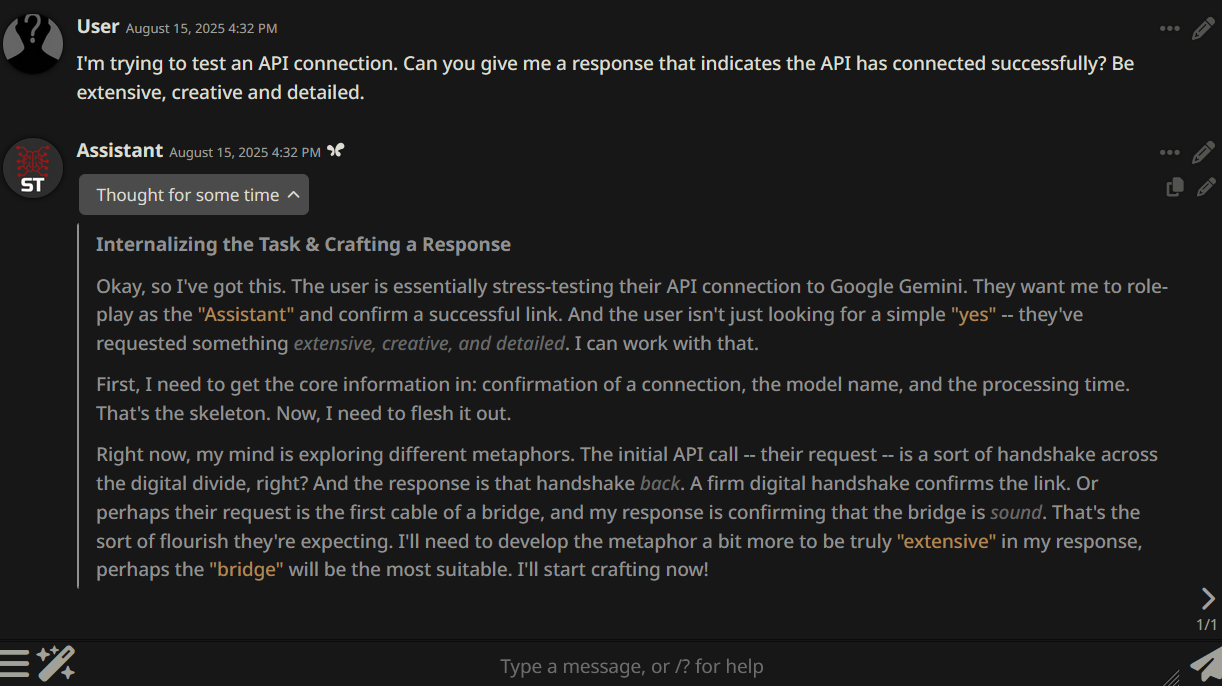
Task: Open the options hamburger menu
Action: click(x=15, y=663)
